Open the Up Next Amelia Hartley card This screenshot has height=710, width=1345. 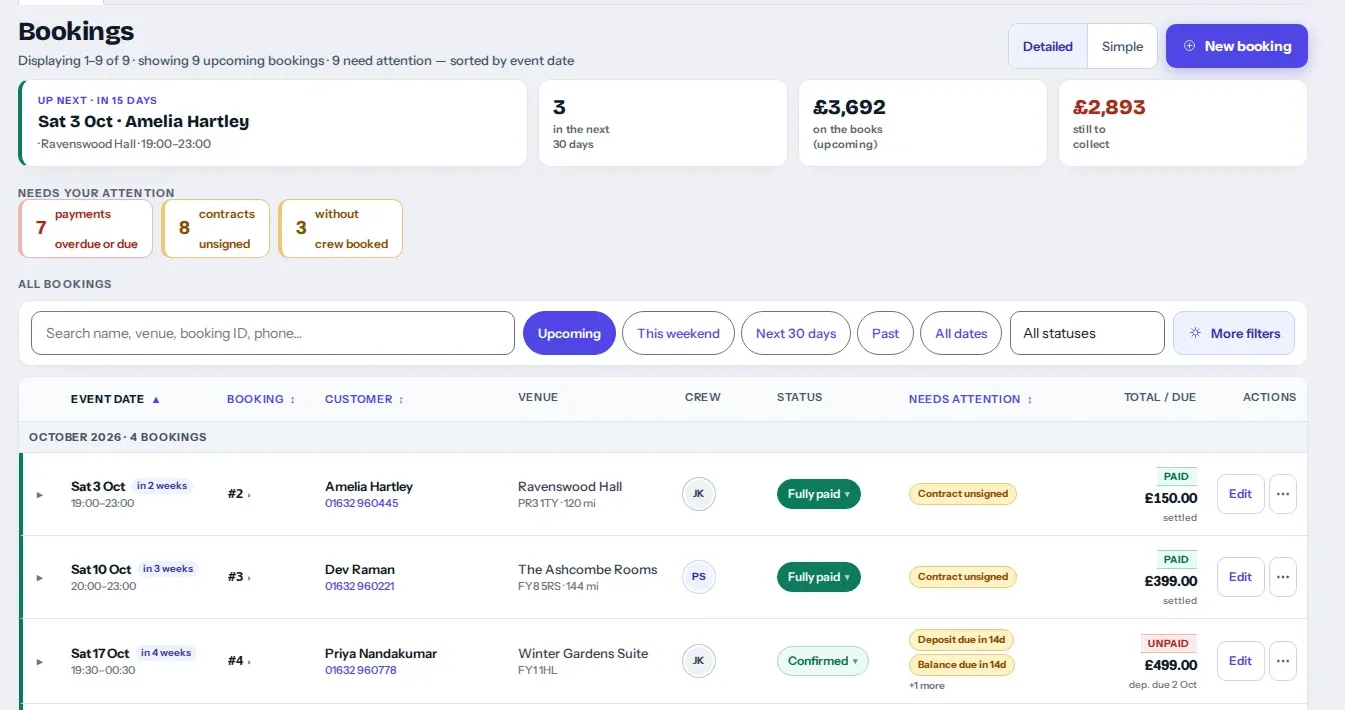(273, 123)
